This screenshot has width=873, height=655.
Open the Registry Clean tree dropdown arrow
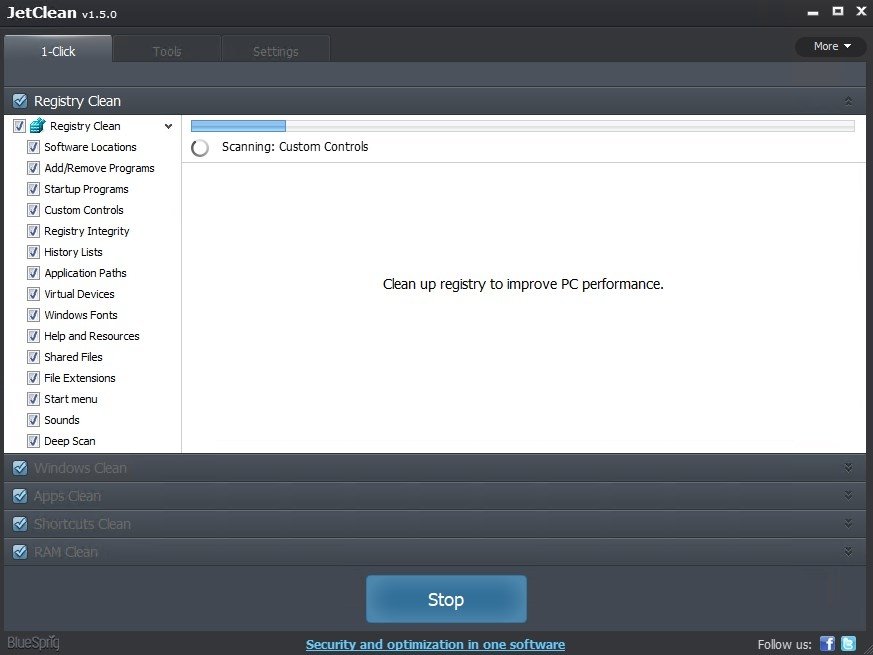pyautogui.click(x=168, y=126)
